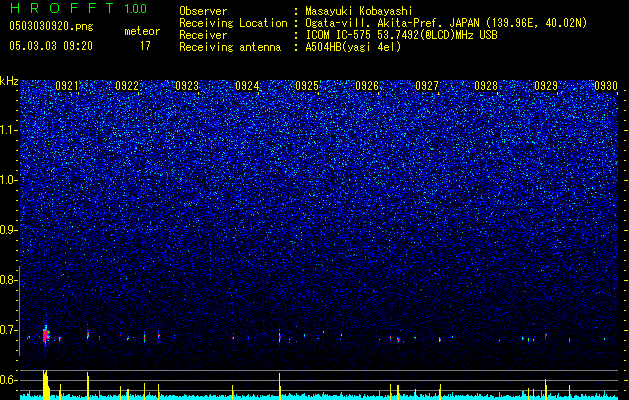Image resolution: width=629 pixels, height=400 pixels.
Task: Click the Receiving Location text Ogata-vill. Akita-Pref.
Action: point(373,24)
